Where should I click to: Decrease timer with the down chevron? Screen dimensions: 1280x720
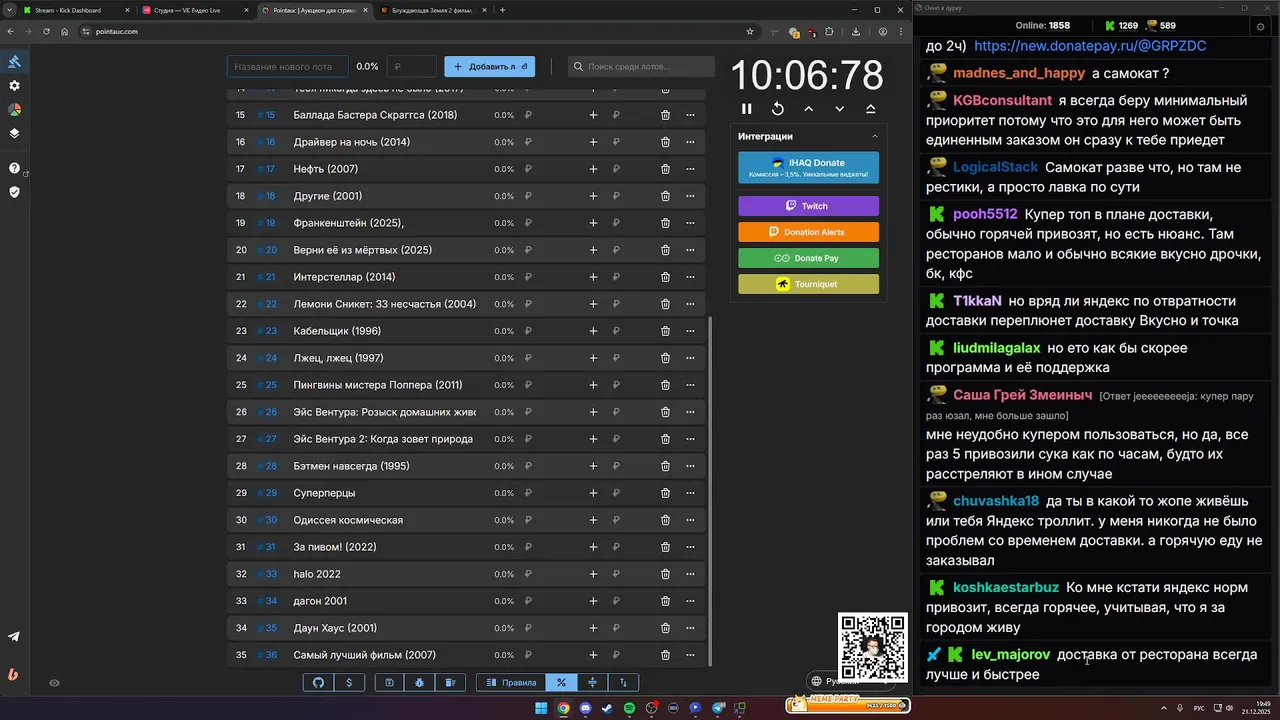839,108
